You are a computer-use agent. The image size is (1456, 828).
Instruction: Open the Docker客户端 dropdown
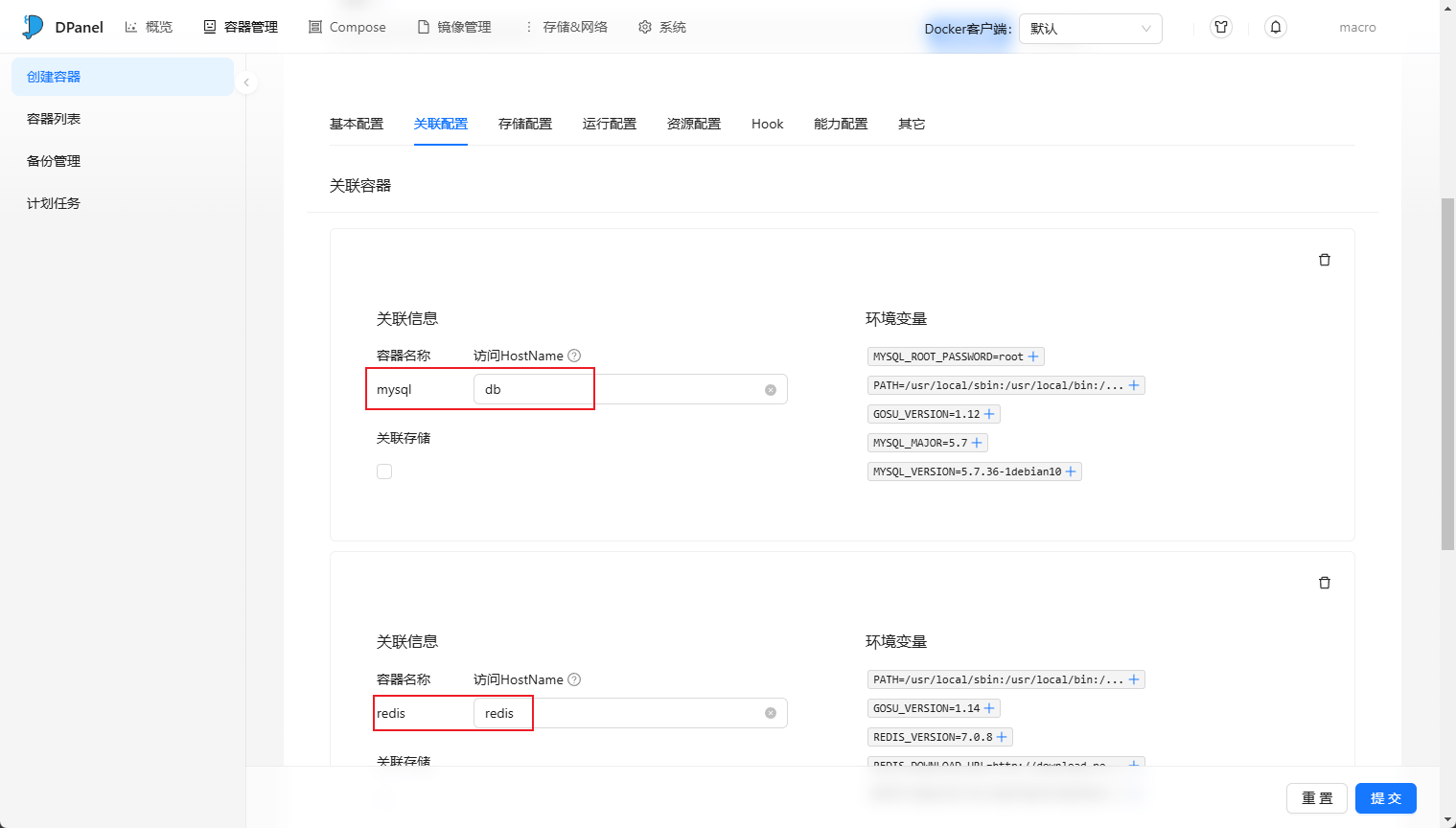pos(1090,29)
